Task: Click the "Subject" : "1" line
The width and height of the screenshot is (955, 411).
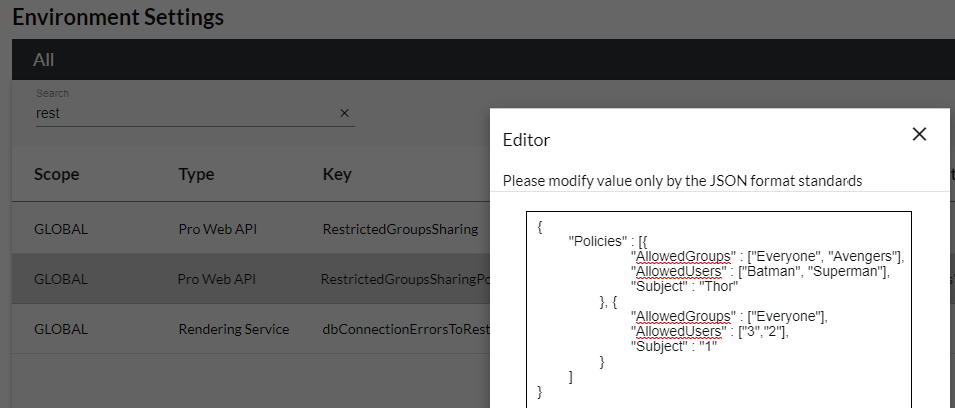Action: pyautogui.click(x=674, y=346)
